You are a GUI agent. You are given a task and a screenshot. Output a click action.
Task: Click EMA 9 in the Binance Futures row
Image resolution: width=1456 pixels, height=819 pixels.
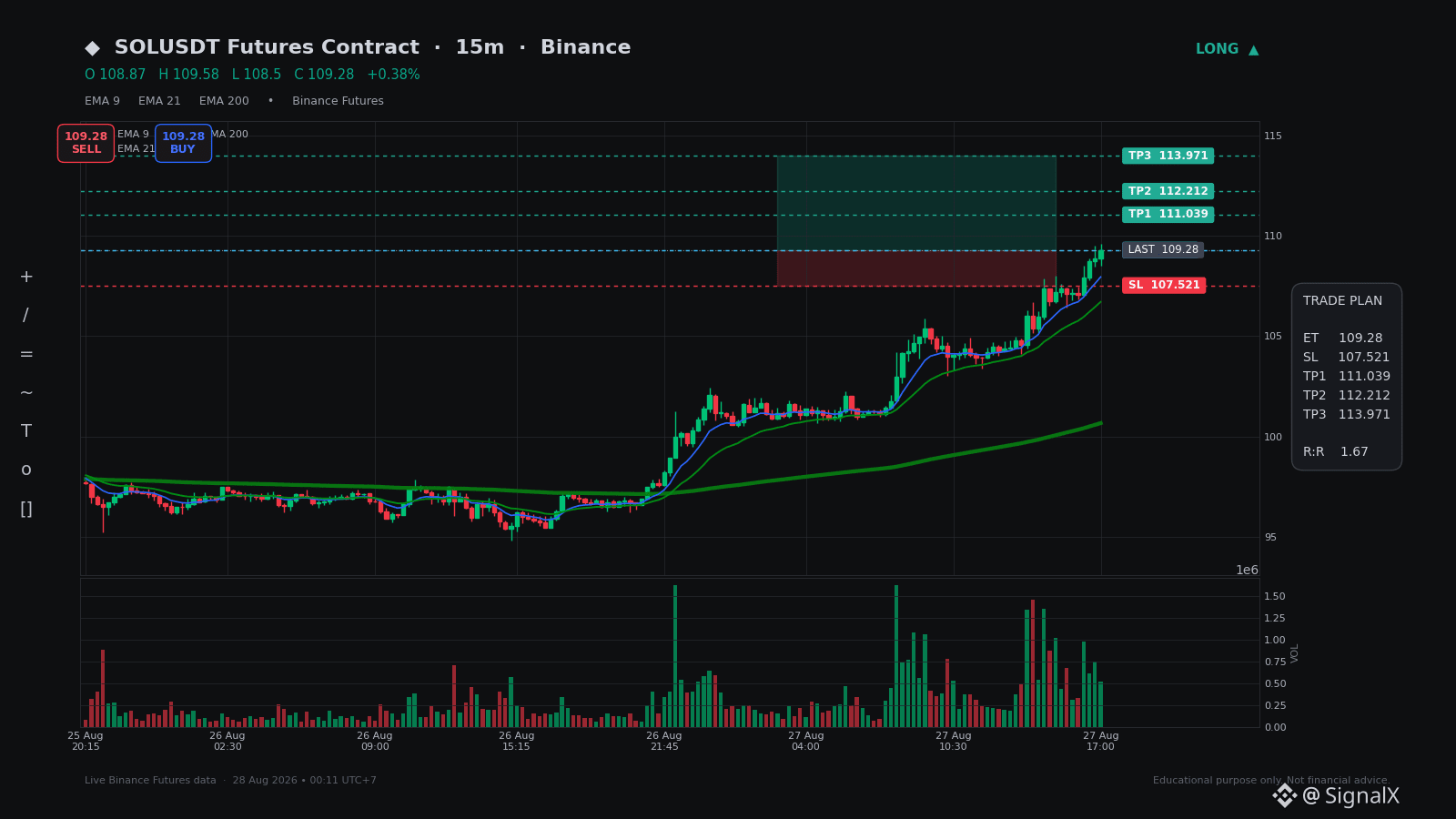102,101
